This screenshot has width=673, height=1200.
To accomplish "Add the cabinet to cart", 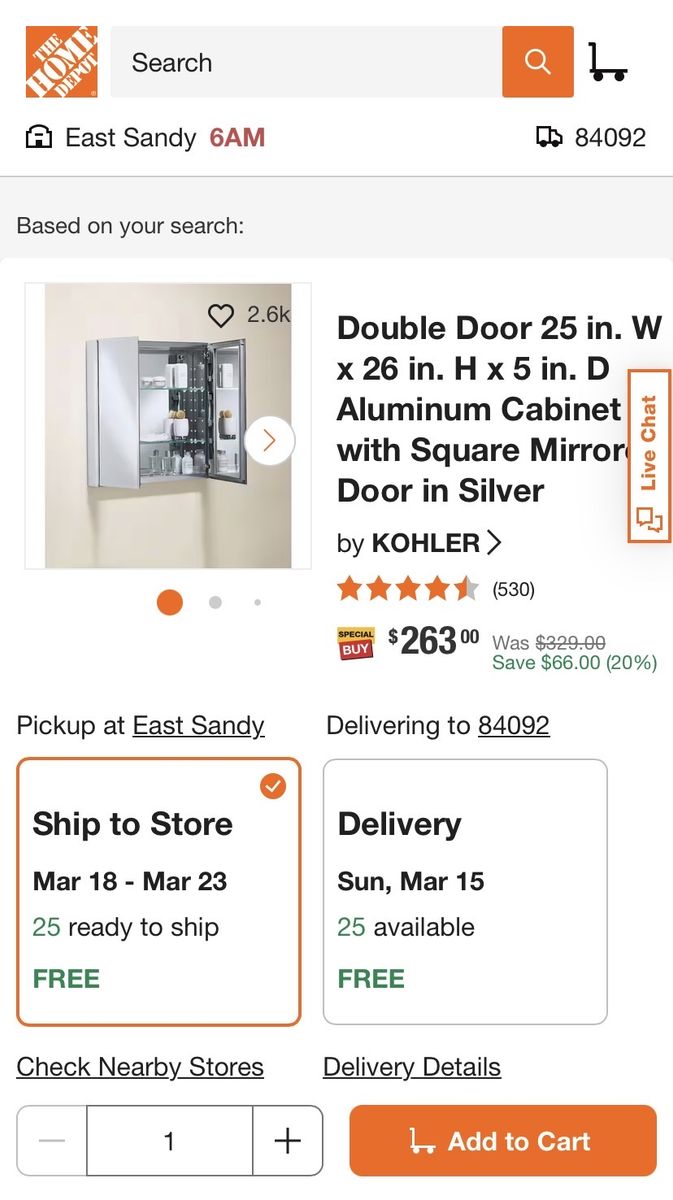I will pos(503,1141).
